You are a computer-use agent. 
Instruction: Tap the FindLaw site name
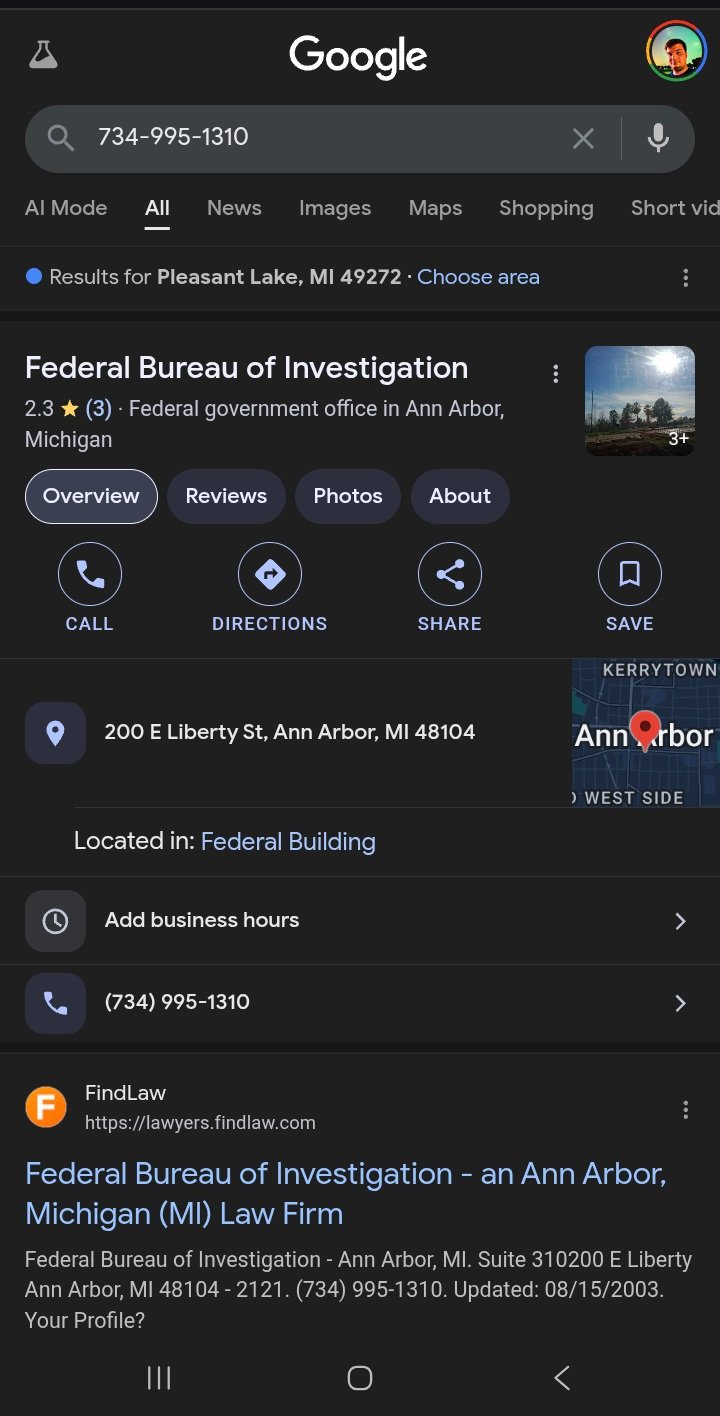125,1093
